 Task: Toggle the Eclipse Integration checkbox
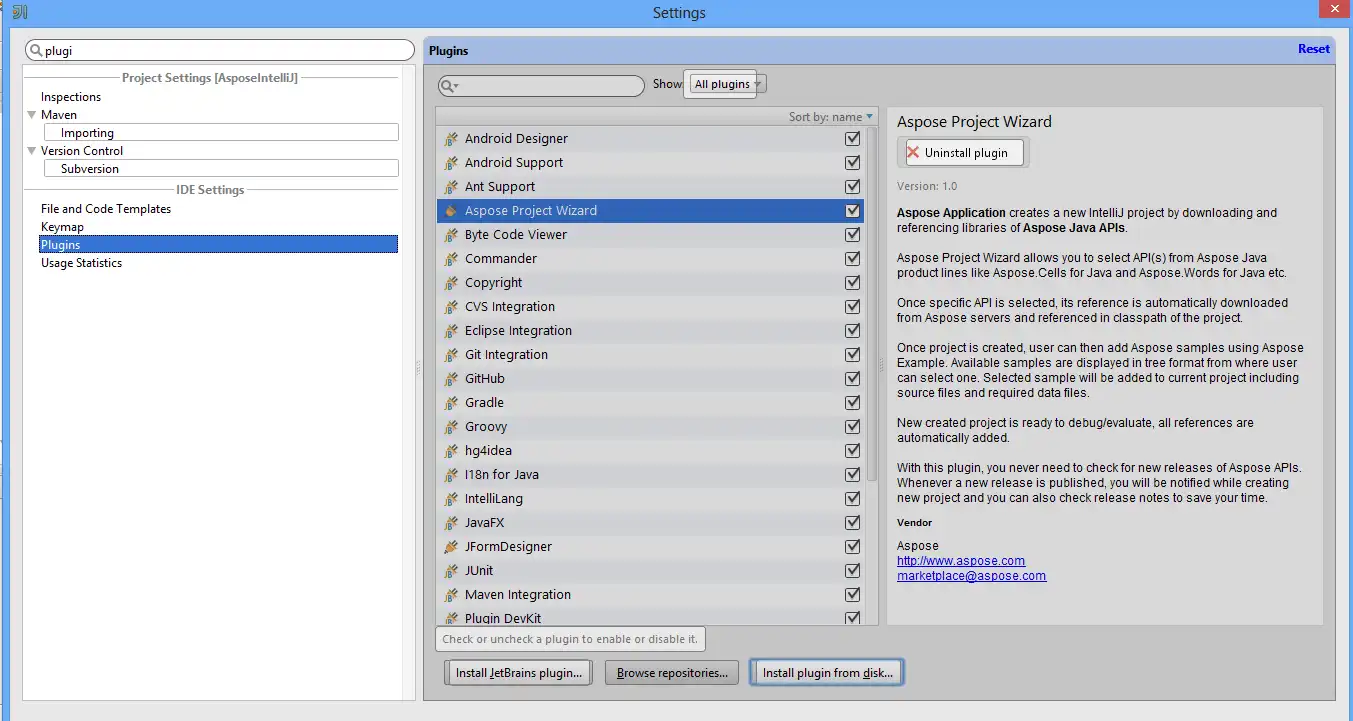point(853,331)
